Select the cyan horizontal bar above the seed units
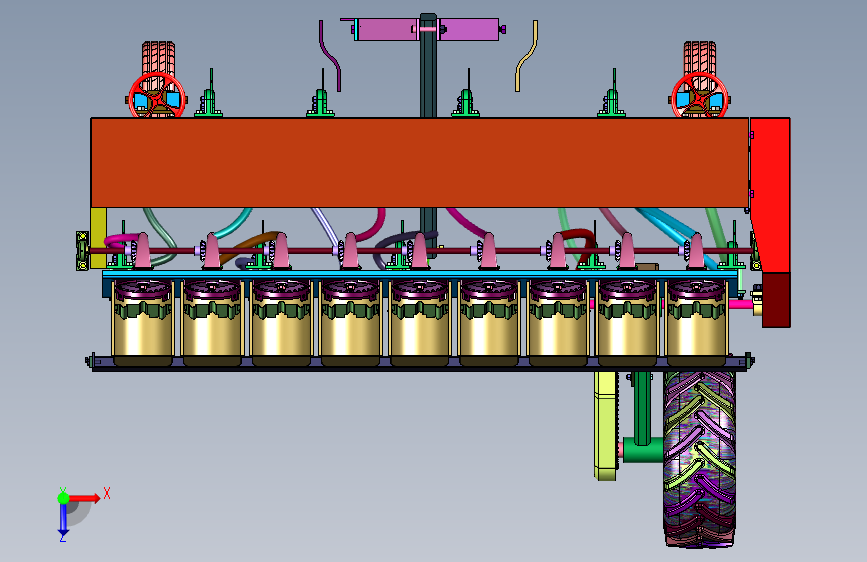The height and width of the screenshot is (562, 867). (x=420, y=274)
